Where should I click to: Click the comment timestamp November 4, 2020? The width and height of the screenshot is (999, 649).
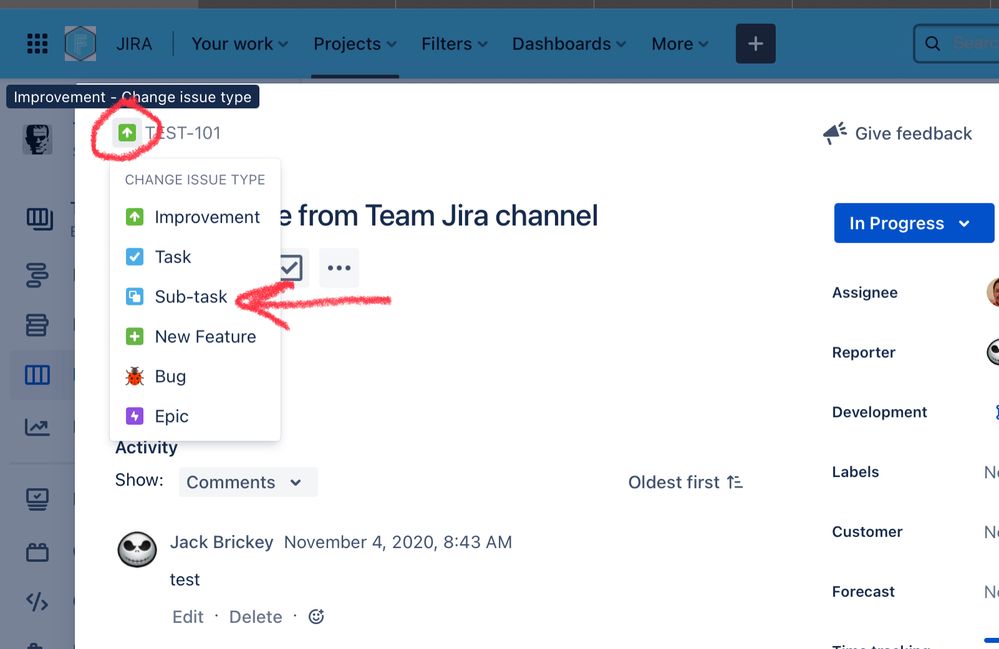[x=398, y=542]
